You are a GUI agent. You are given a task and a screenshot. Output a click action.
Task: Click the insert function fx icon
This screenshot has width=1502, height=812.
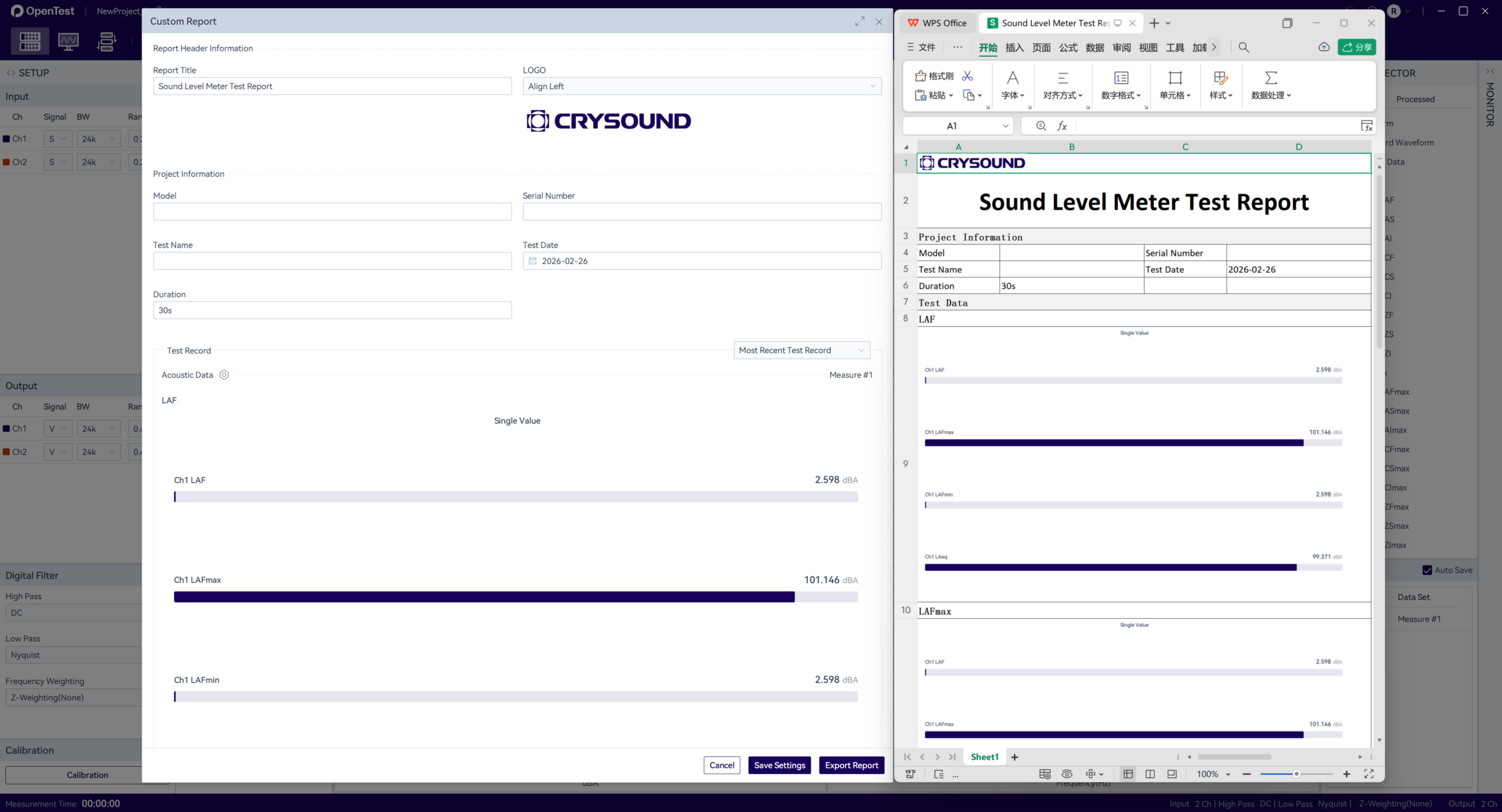[x=1062, y=126]
